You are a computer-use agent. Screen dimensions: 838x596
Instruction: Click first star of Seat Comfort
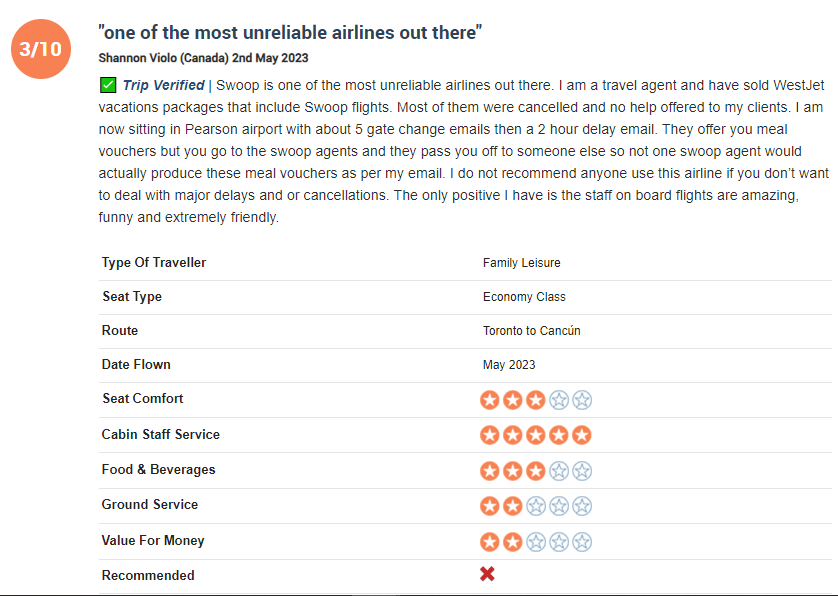490,400
